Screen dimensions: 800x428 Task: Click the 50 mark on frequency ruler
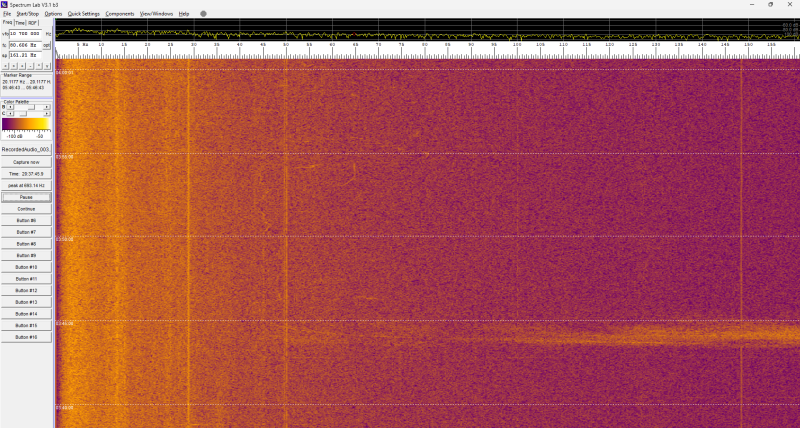click(x=286, y=45)
